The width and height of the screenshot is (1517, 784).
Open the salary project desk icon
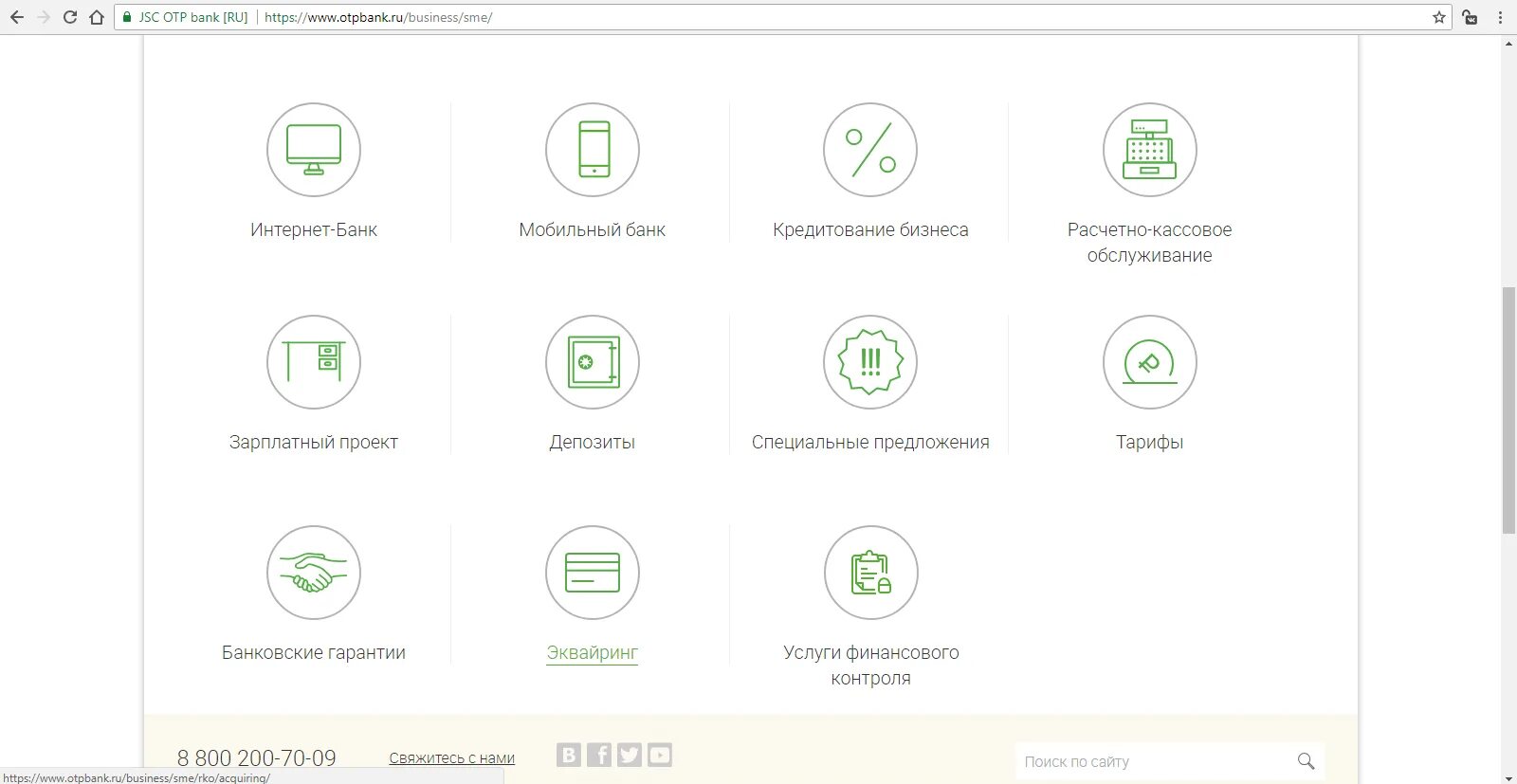[314, 362]
